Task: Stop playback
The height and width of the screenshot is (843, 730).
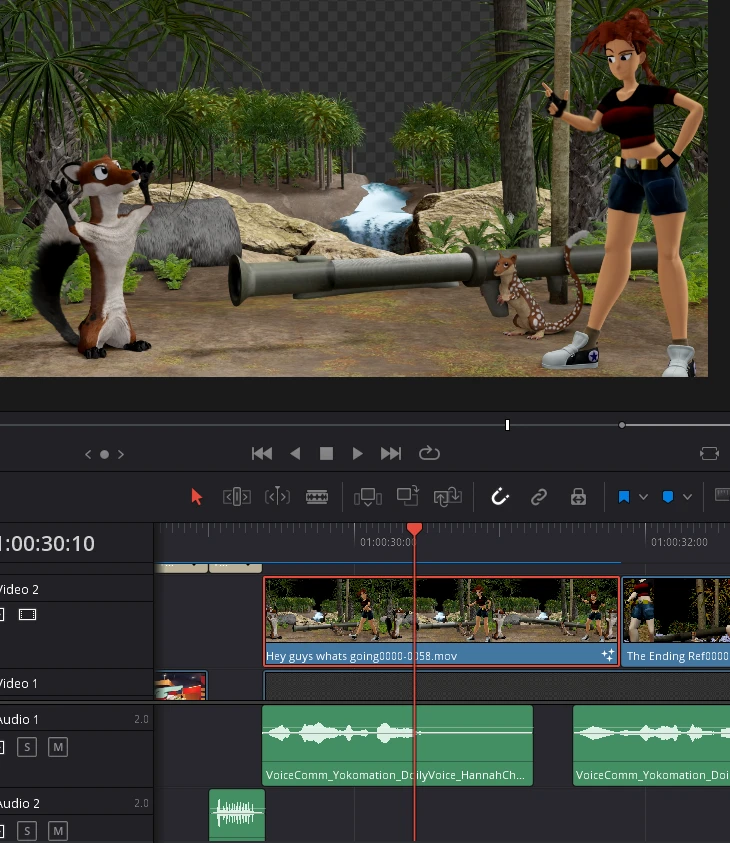Action: pyautogui.click(x=326, y=454)
